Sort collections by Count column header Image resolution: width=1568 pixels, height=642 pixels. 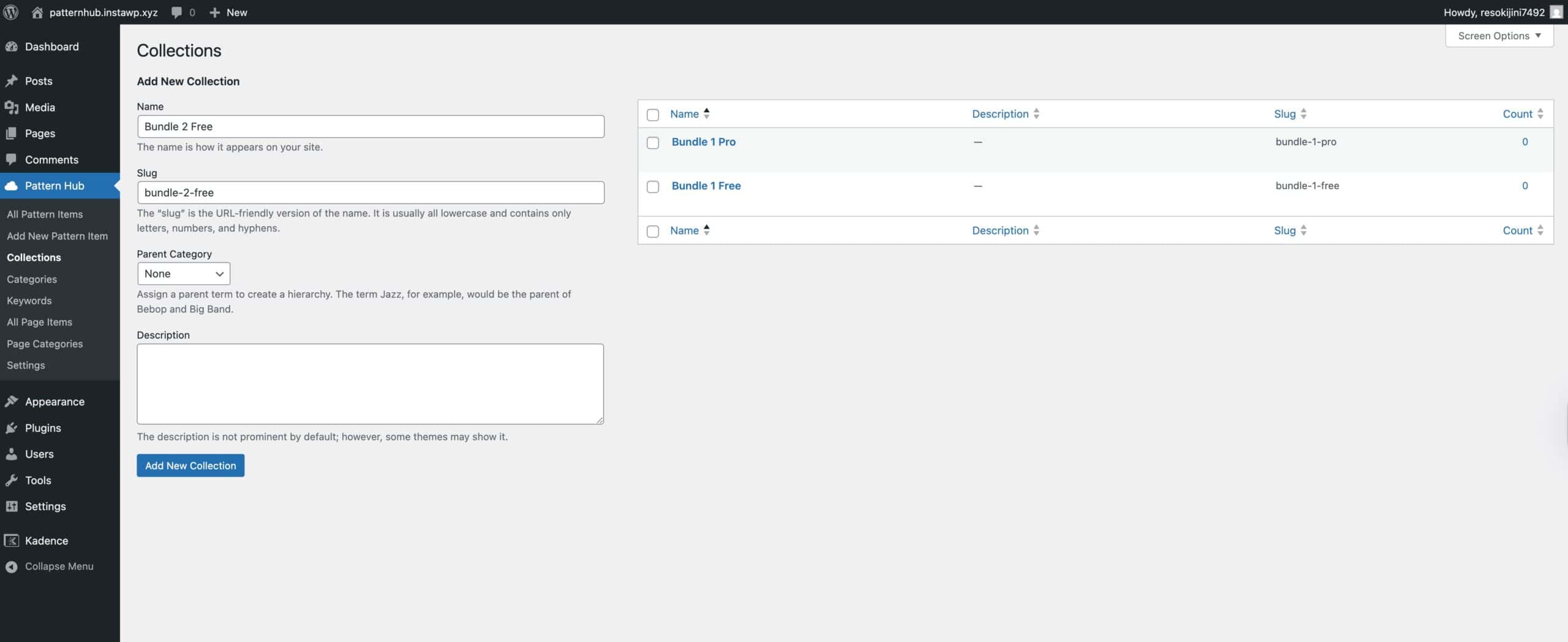coord(1517,114)
